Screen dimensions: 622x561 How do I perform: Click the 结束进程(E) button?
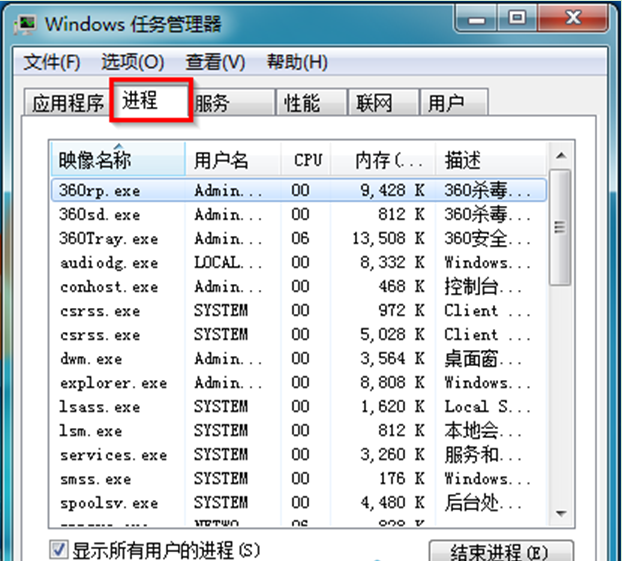[x=501, y=551]
